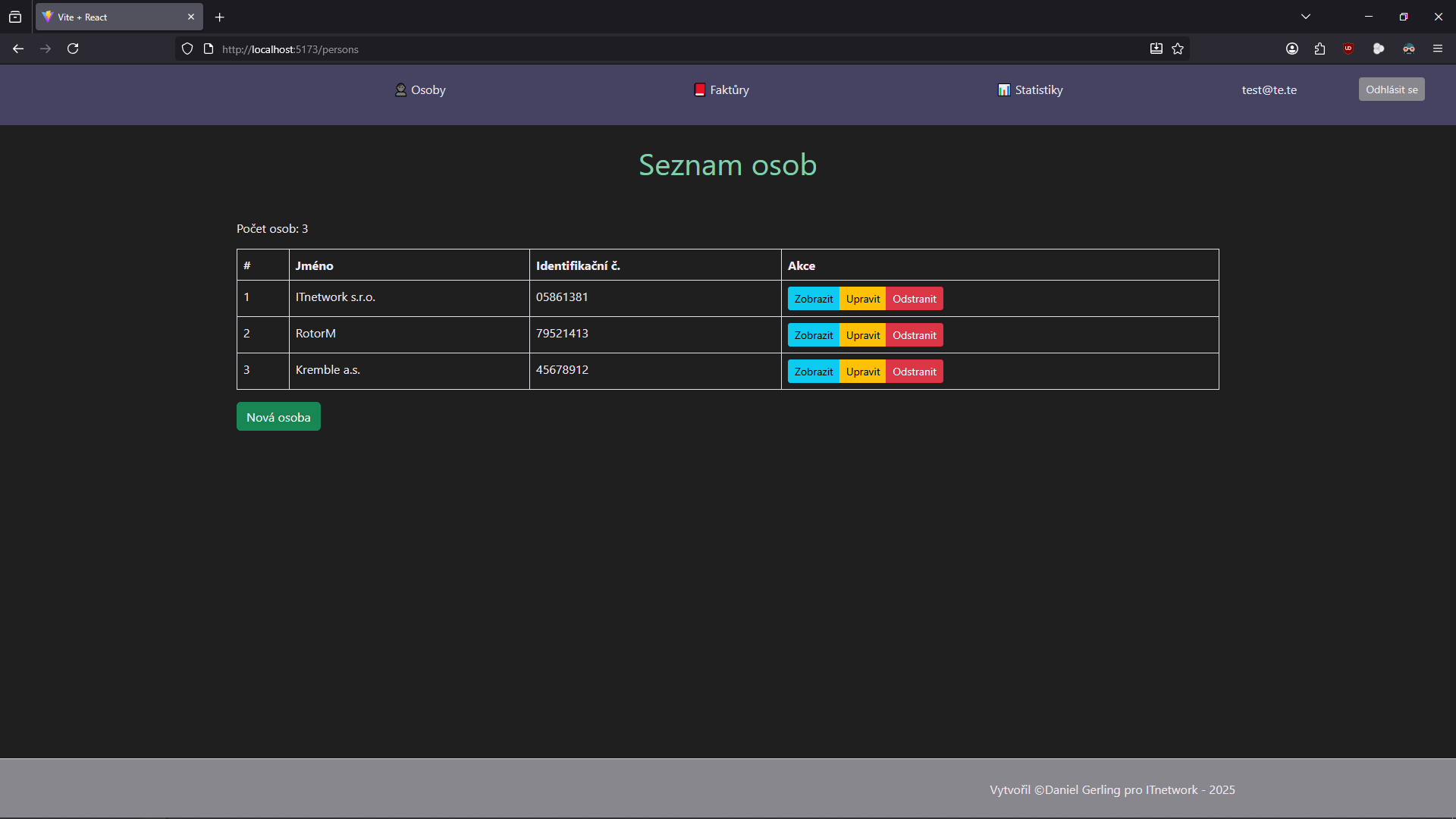Click the shield tracking protection icon
Viewport: 1456px width, 819px height.
187,49
